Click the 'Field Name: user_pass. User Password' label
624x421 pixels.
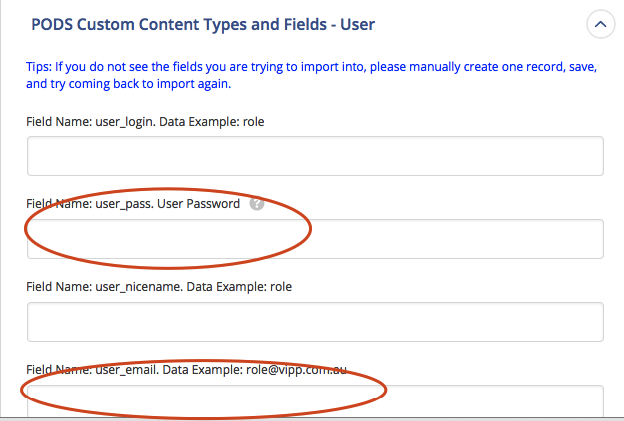coord(133,204)
